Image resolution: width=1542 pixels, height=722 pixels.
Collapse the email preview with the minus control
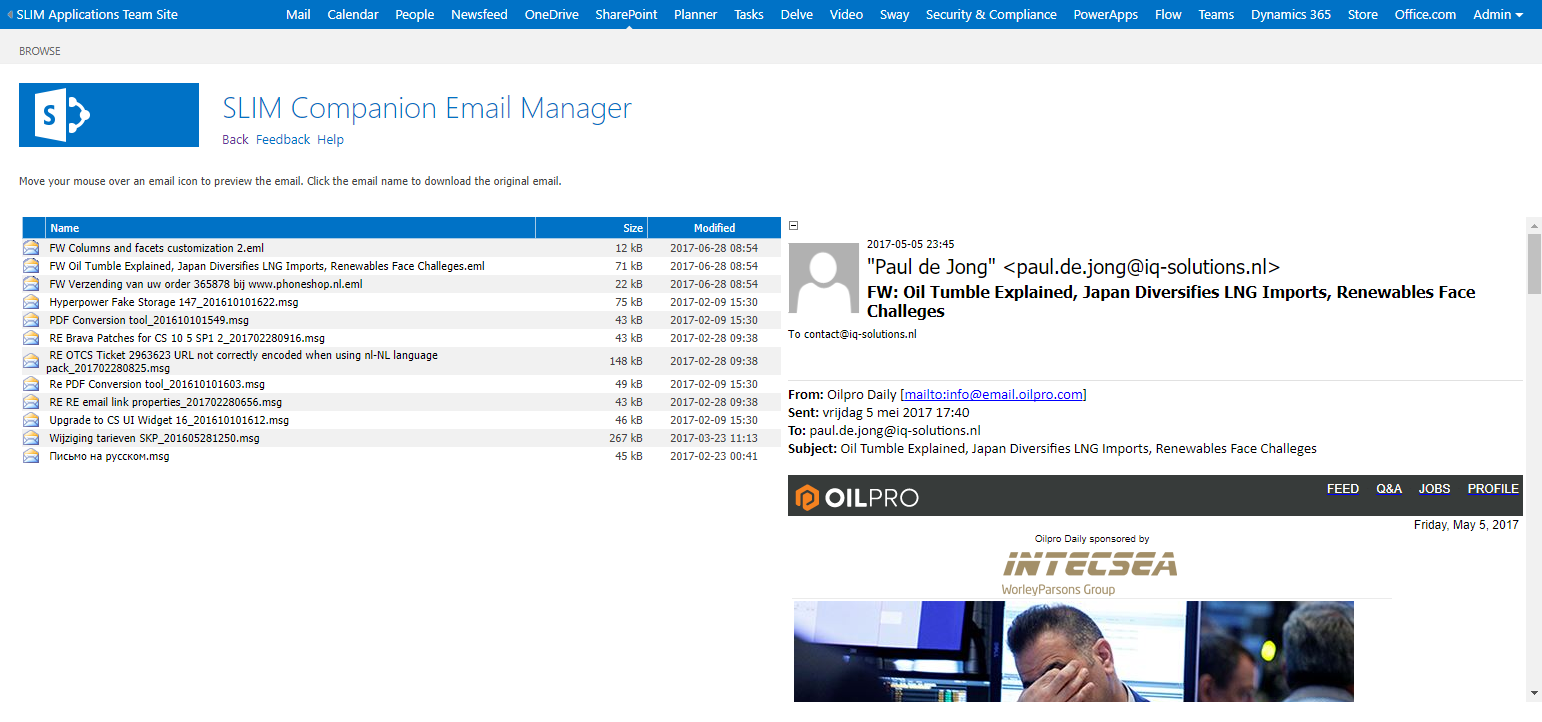coord(792,226)
